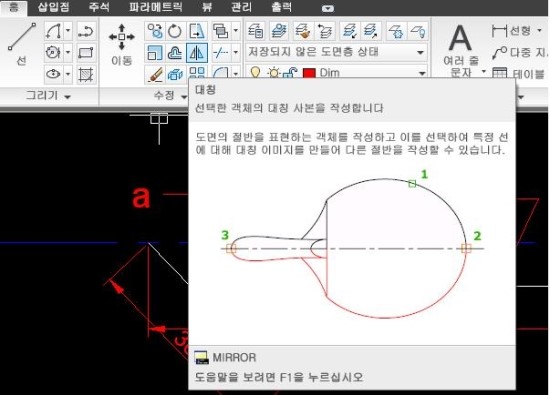Click the Explode tool icon
This screenshot has width=550, height=395.
point(175,74)
